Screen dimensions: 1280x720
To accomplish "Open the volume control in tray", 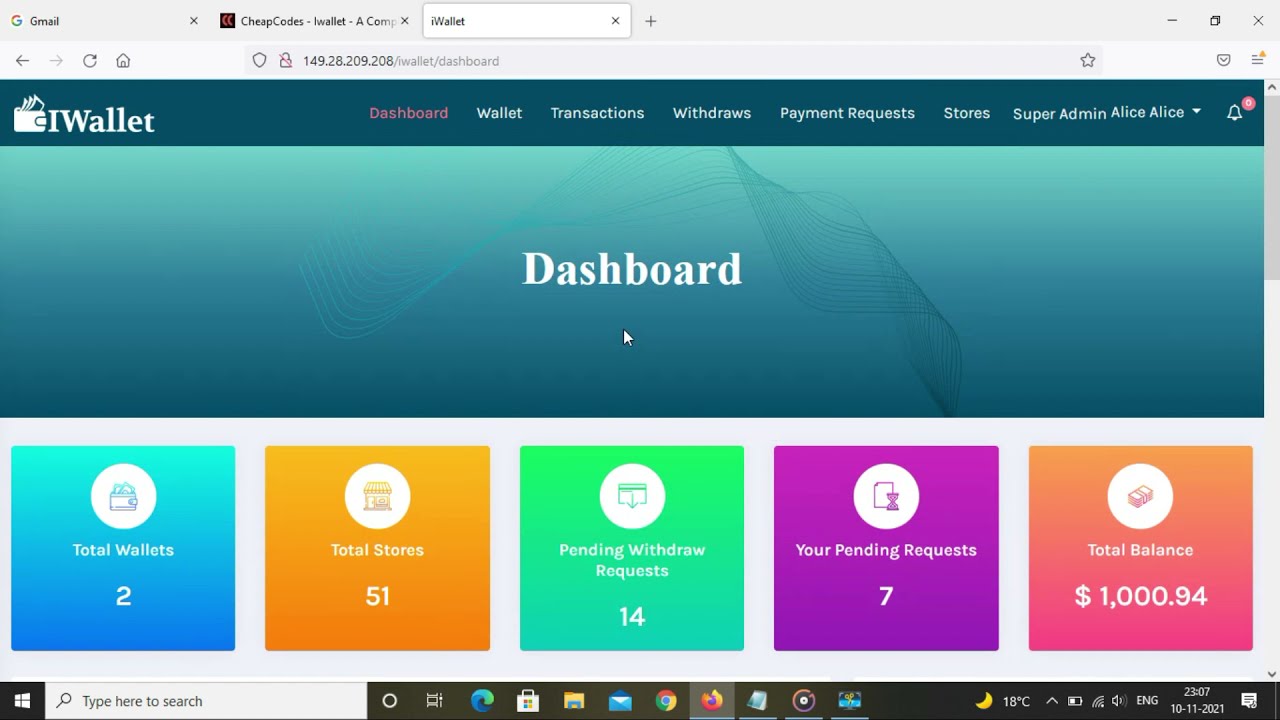I will (1119, 701).
